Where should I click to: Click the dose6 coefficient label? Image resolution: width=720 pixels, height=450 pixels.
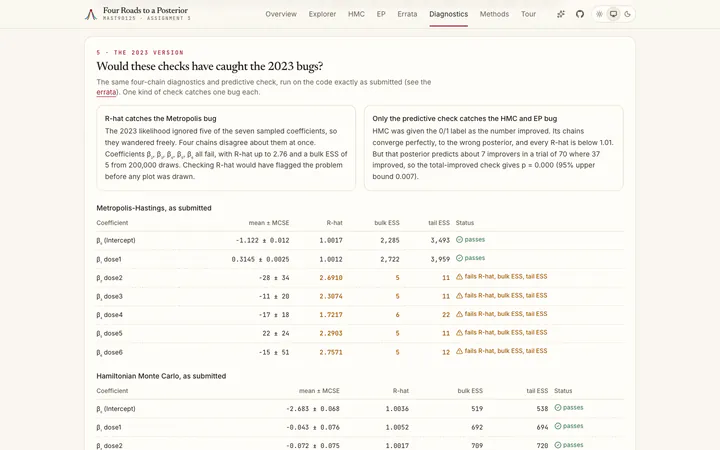109,353
